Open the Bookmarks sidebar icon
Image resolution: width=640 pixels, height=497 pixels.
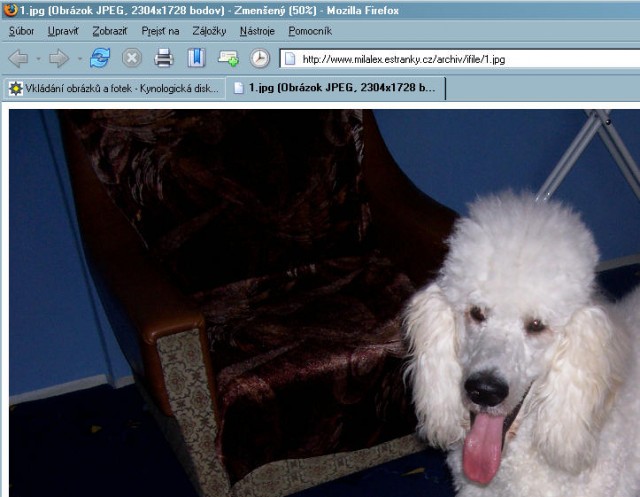click(x=196, y=58)
